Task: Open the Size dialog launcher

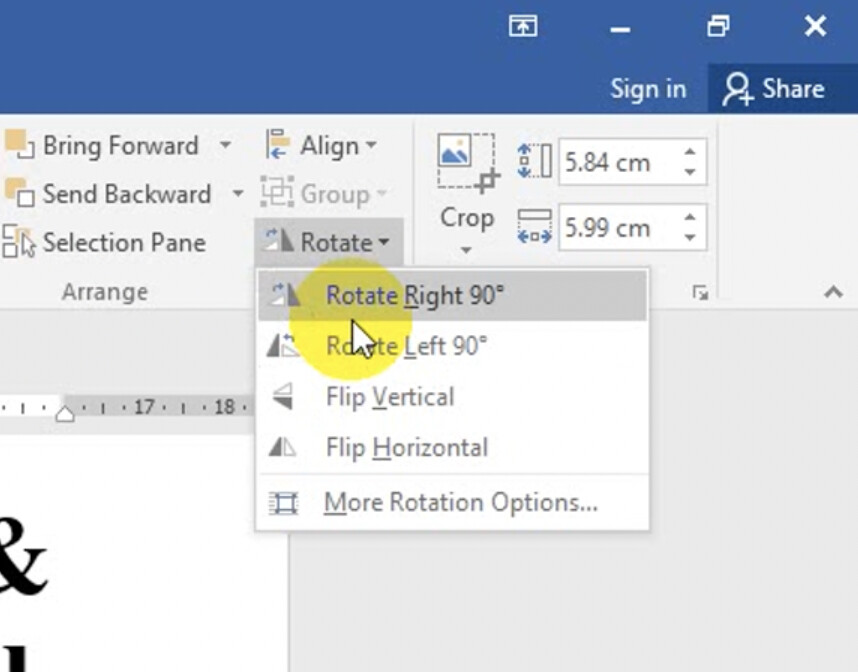Action: coord(700,293)
